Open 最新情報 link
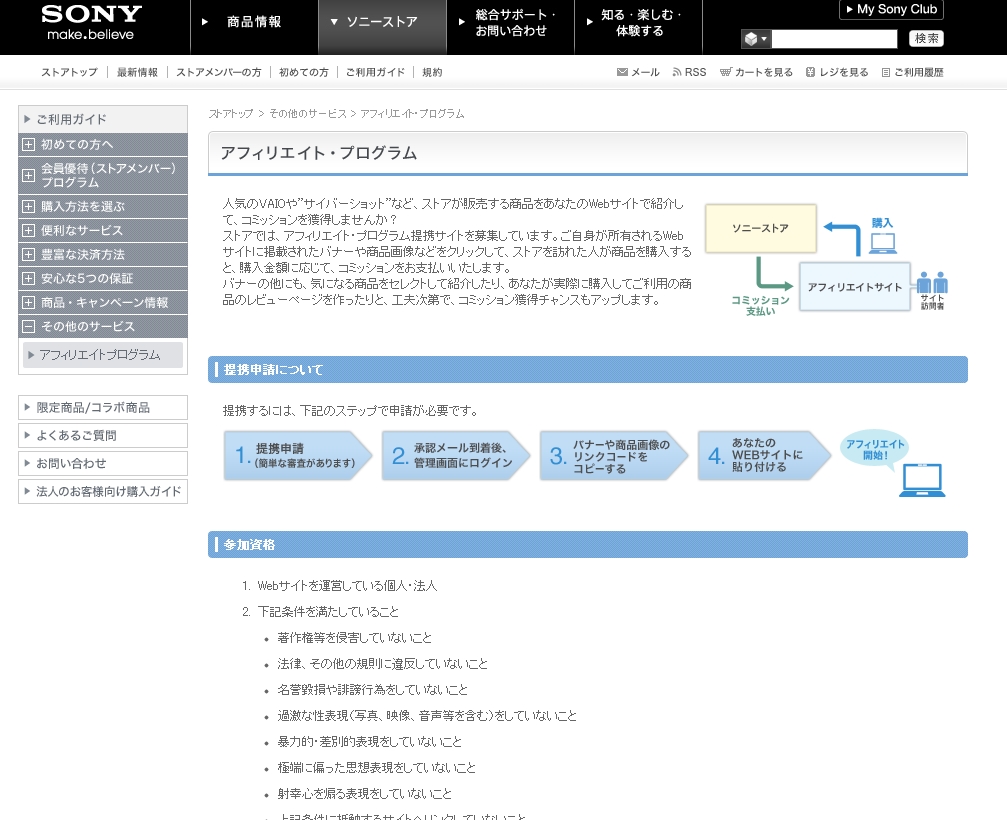This screenshot has width=1007, height=820. (x=137, y=73)
